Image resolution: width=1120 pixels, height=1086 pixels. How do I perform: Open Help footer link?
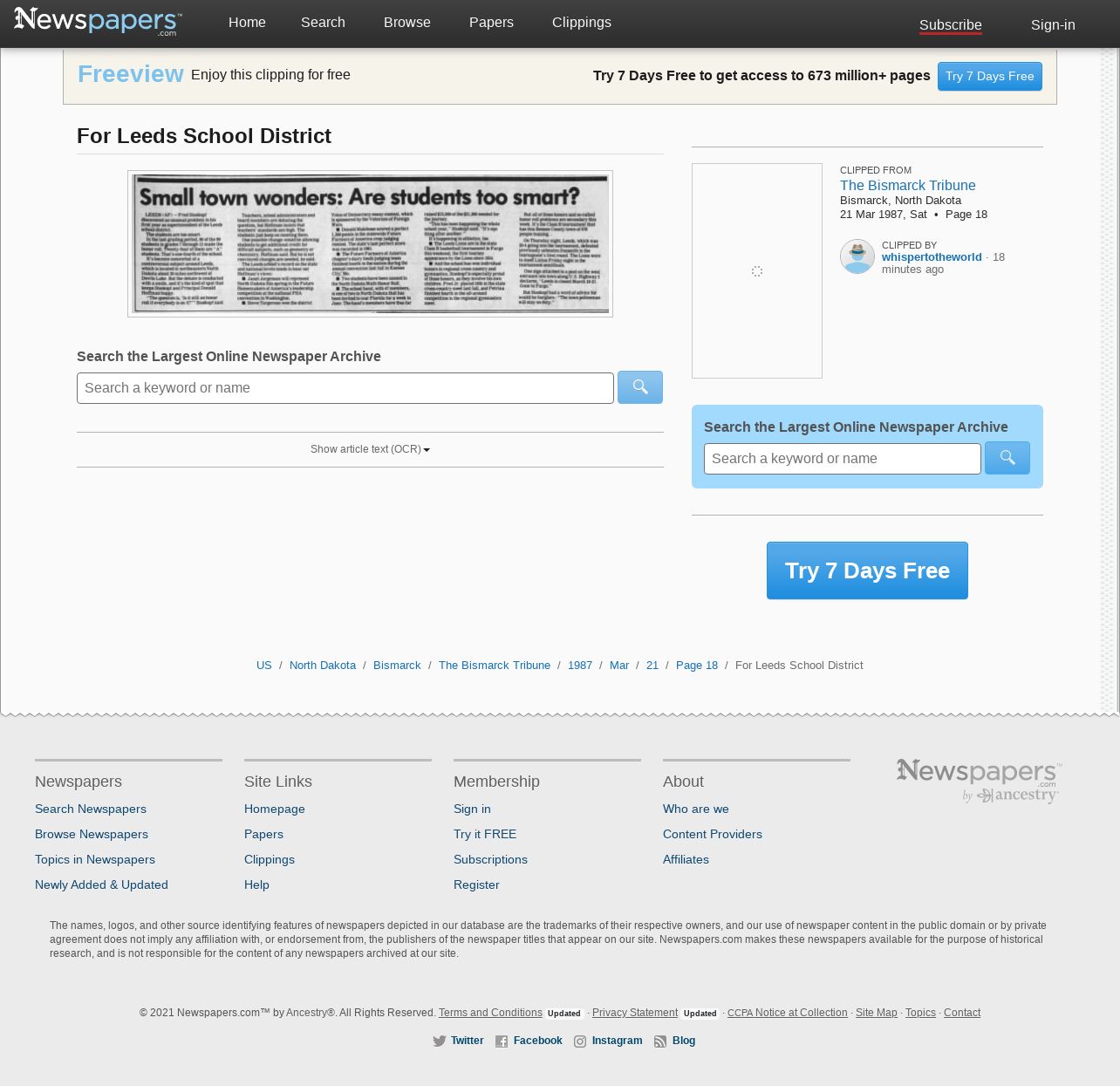[x=256, y=885]
